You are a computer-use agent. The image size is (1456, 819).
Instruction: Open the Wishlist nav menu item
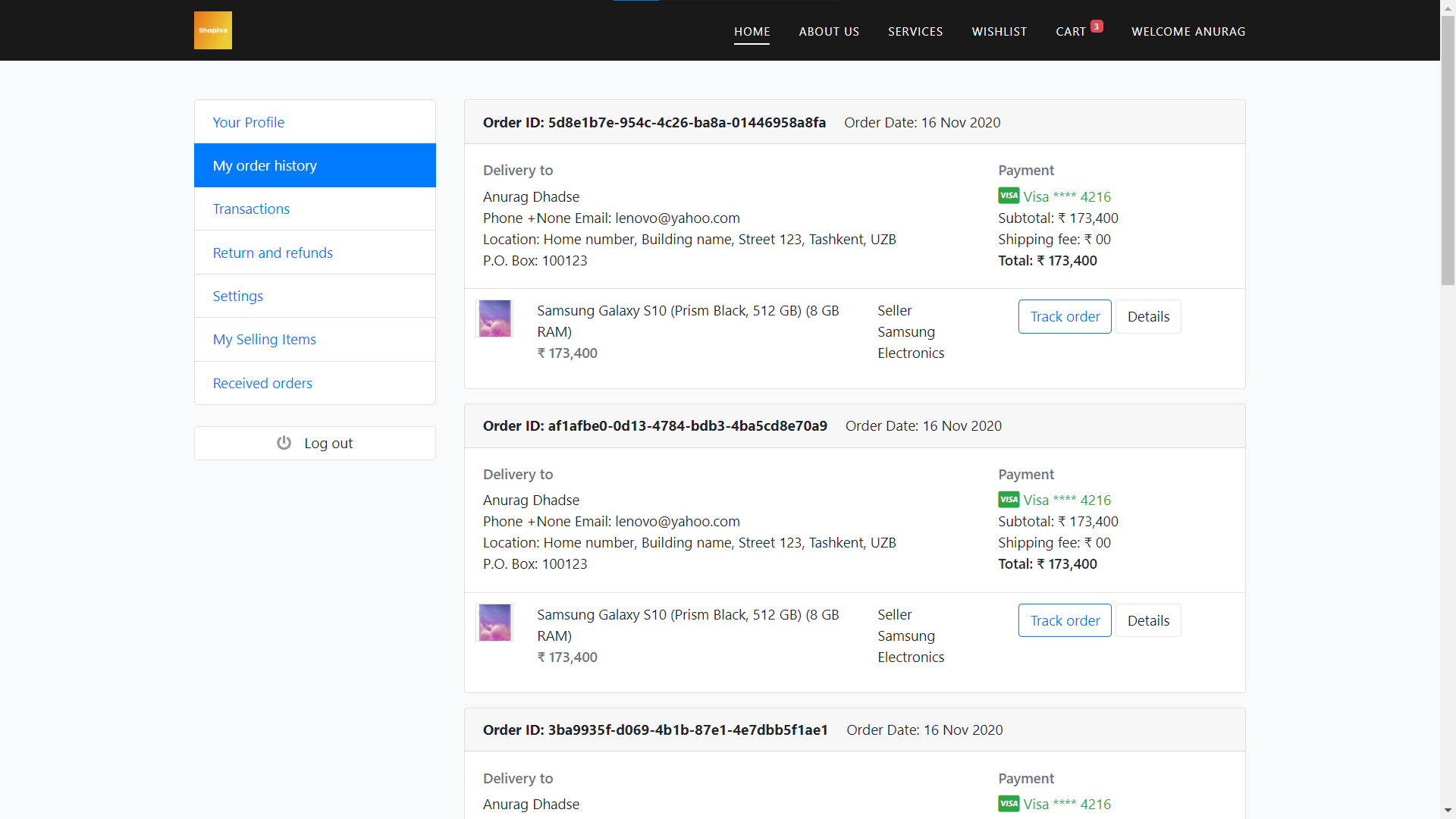(x=999, y=32)
